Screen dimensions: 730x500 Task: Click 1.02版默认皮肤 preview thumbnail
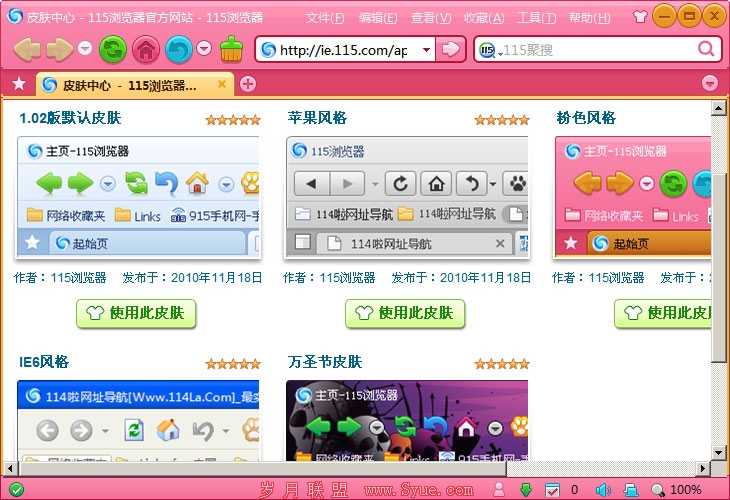click(138, 197)
